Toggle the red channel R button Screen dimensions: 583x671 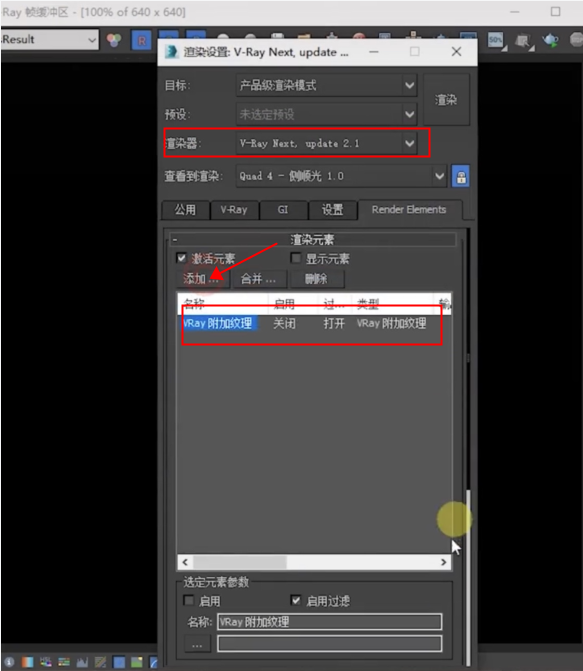click(142, 40)
